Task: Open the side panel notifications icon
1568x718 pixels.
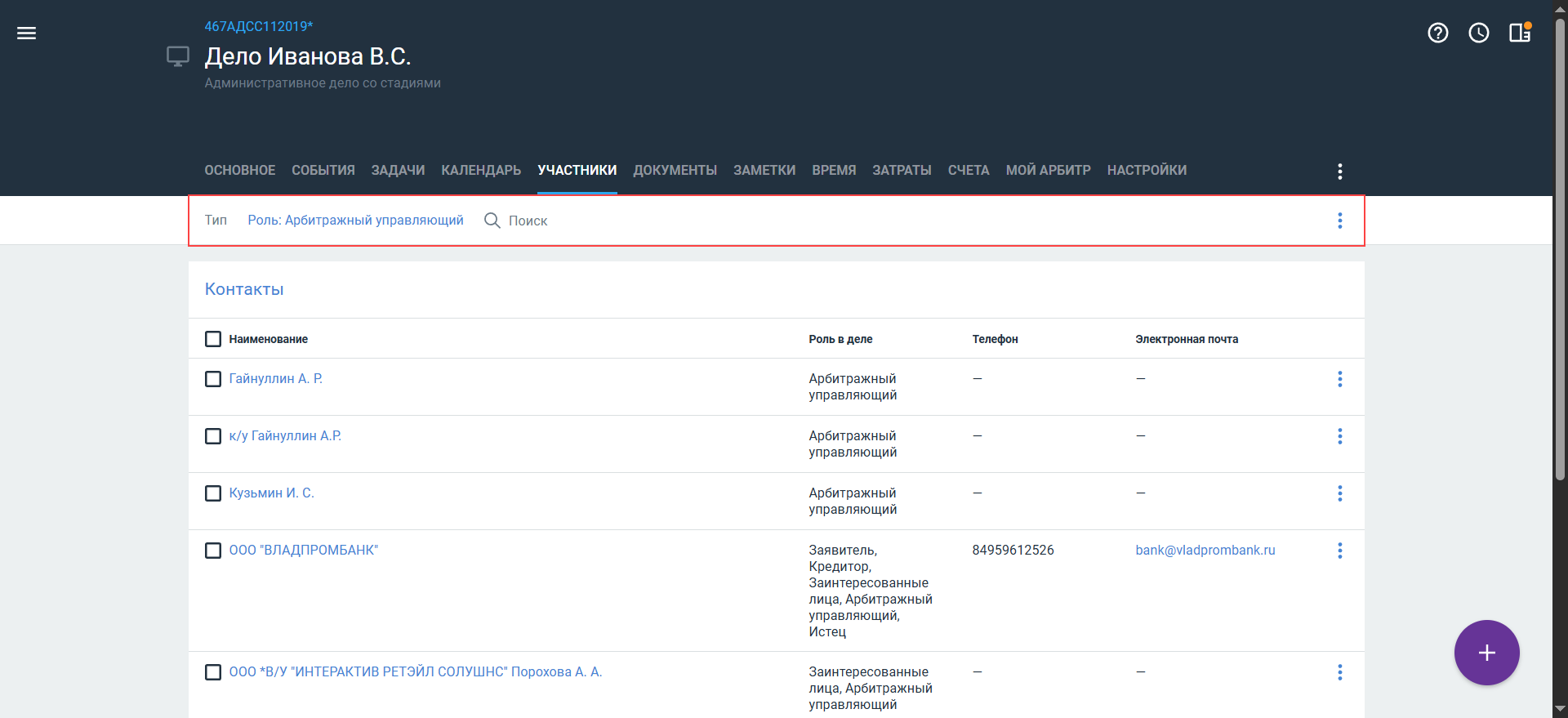Action: pyautogui.click(x=1519, y=33)
